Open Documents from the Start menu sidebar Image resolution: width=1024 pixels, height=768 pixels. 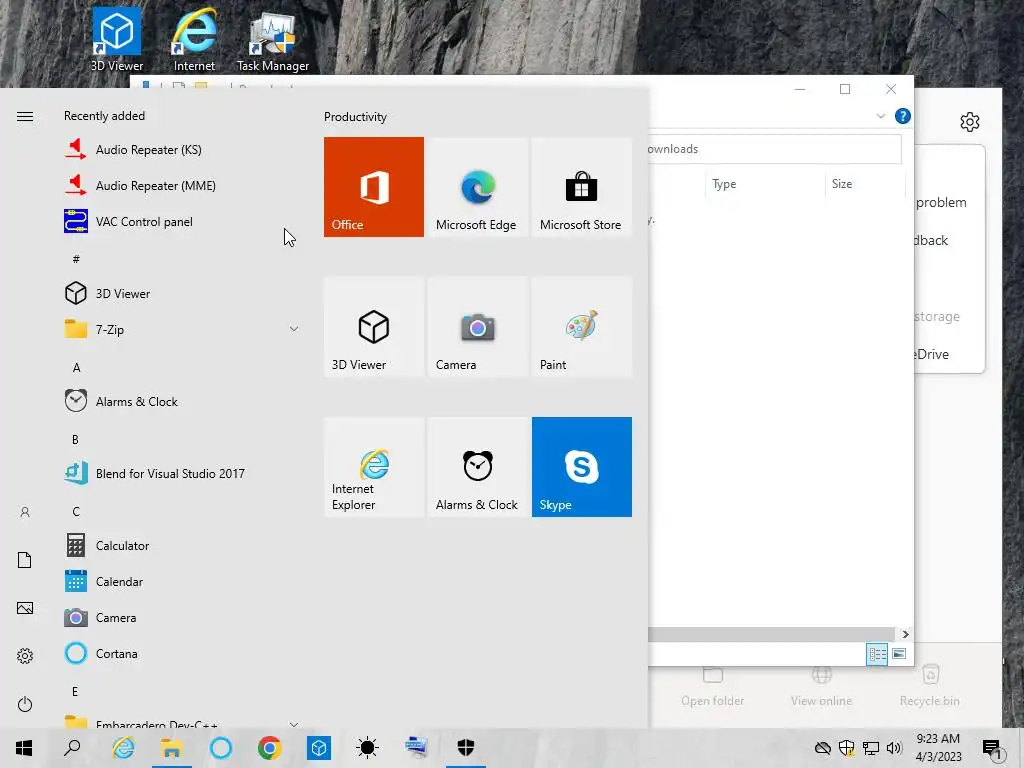(x=25, y=560)
